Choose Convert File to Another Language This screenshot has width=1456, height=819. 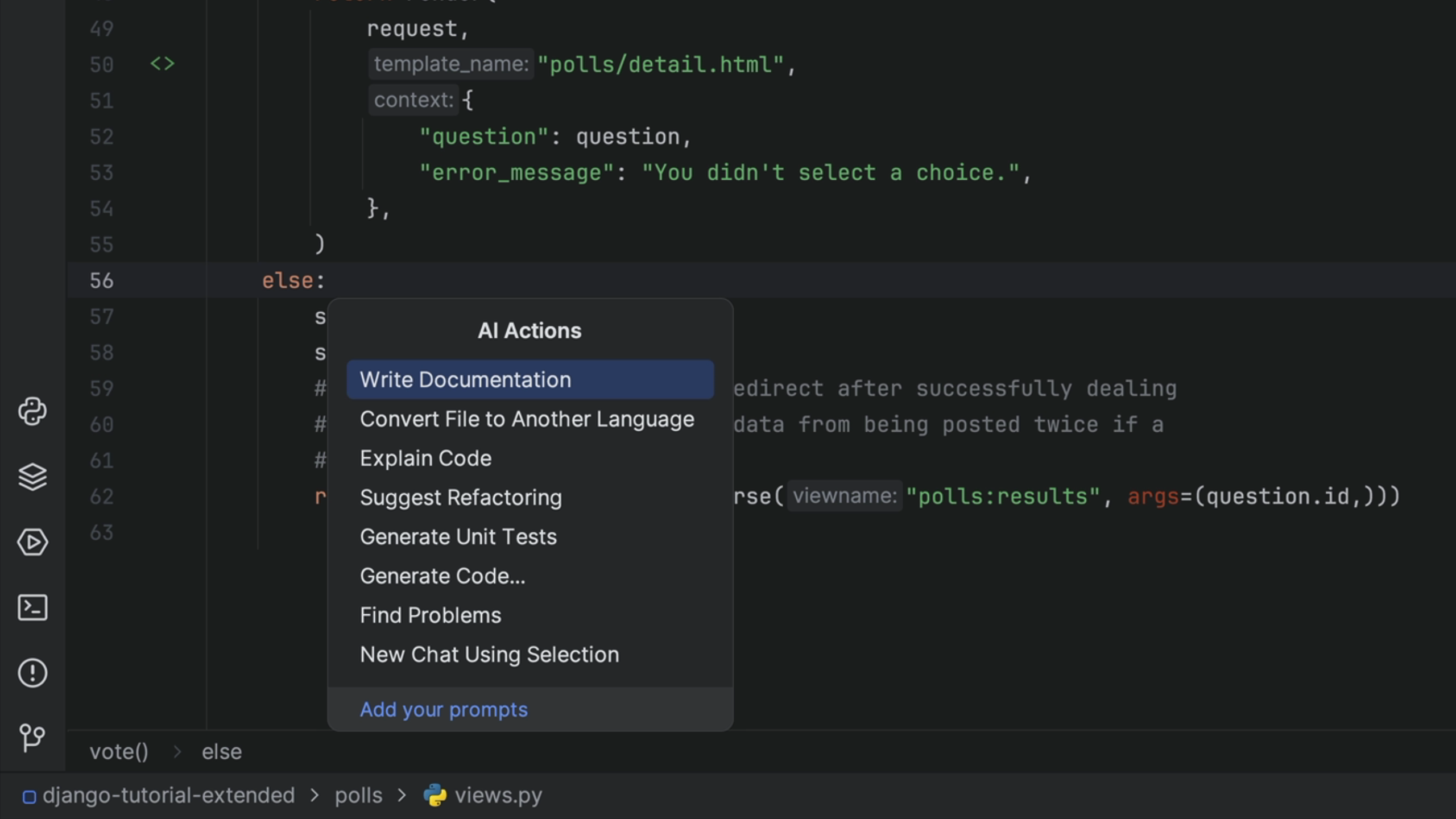pyautogui.click(x=527, y=419)
